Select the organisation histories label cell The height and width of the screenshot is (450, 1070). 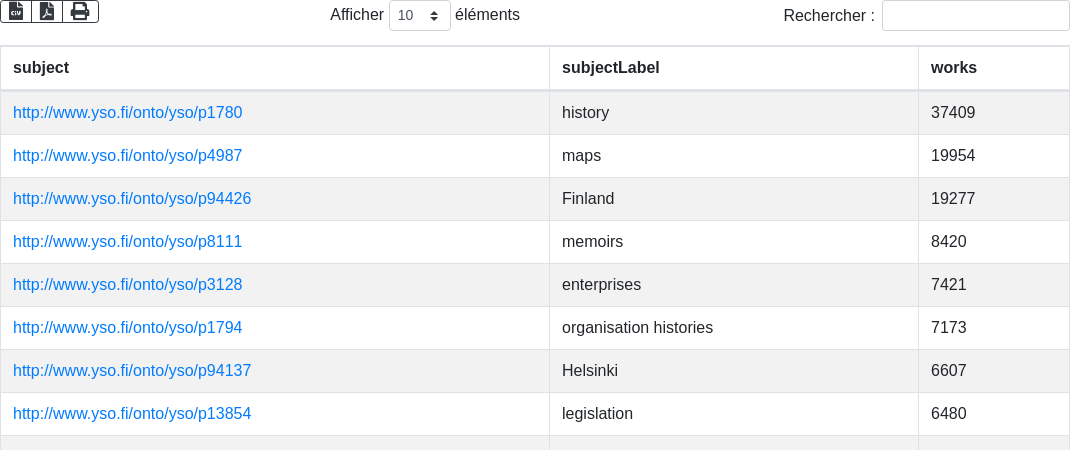734,327
